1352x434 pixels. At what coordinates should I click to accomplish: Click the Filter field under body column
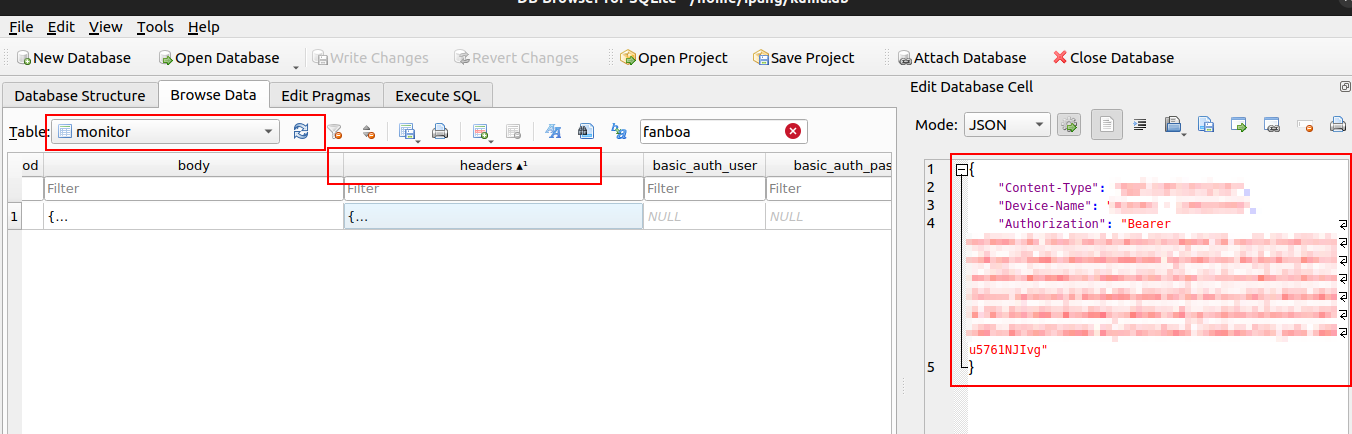193,188
